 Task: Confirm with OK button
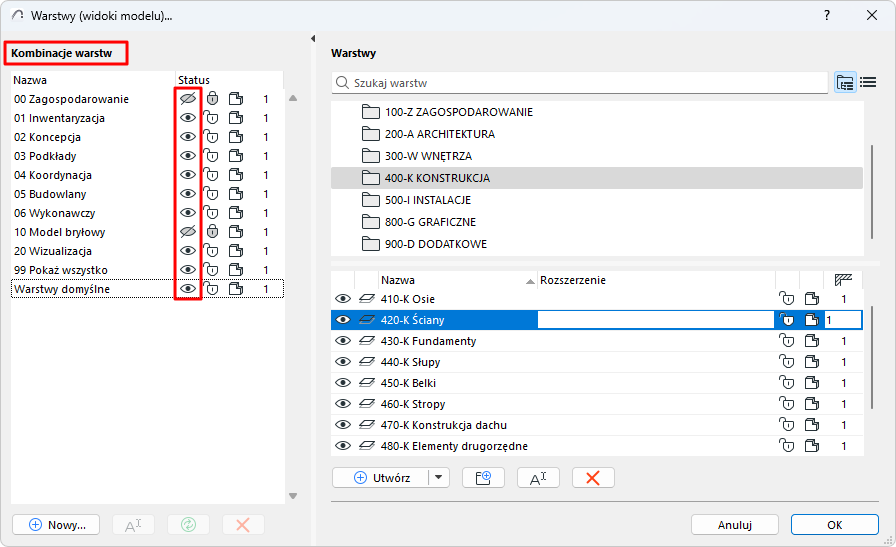[834, 525]
